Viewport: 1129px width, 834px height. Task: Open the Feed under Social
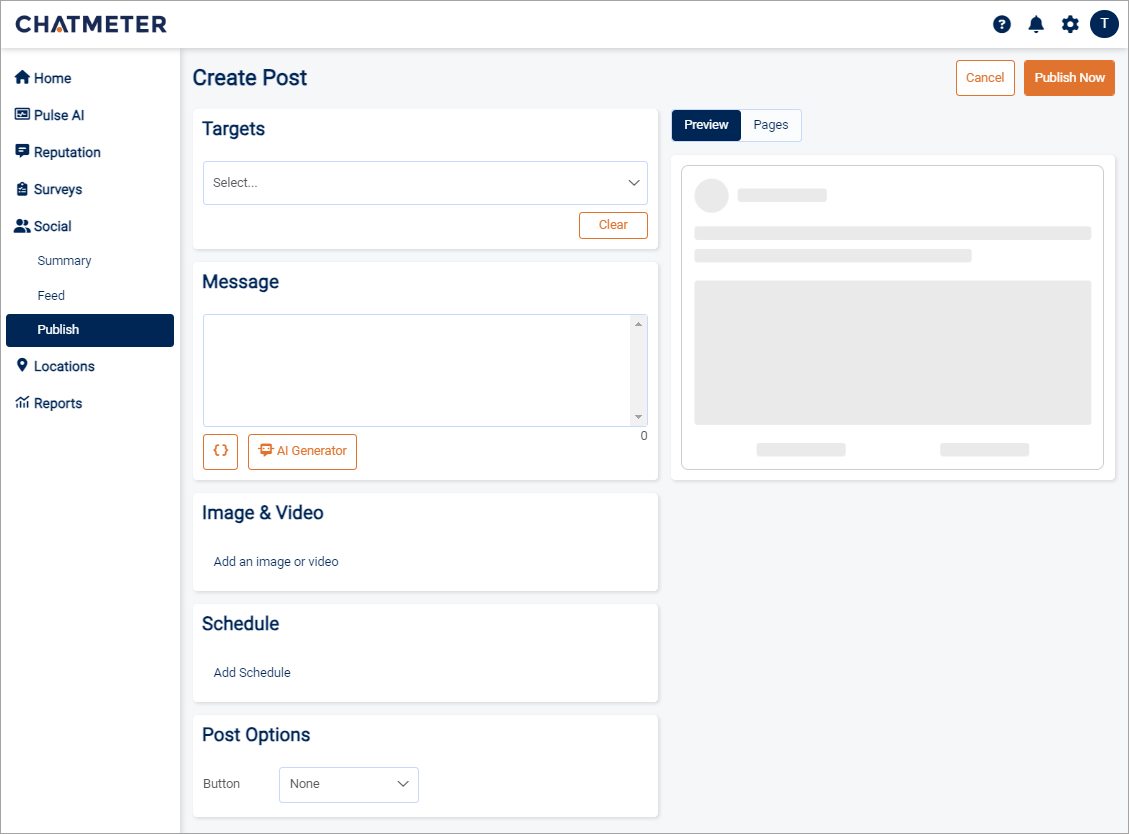pos(51,295)
